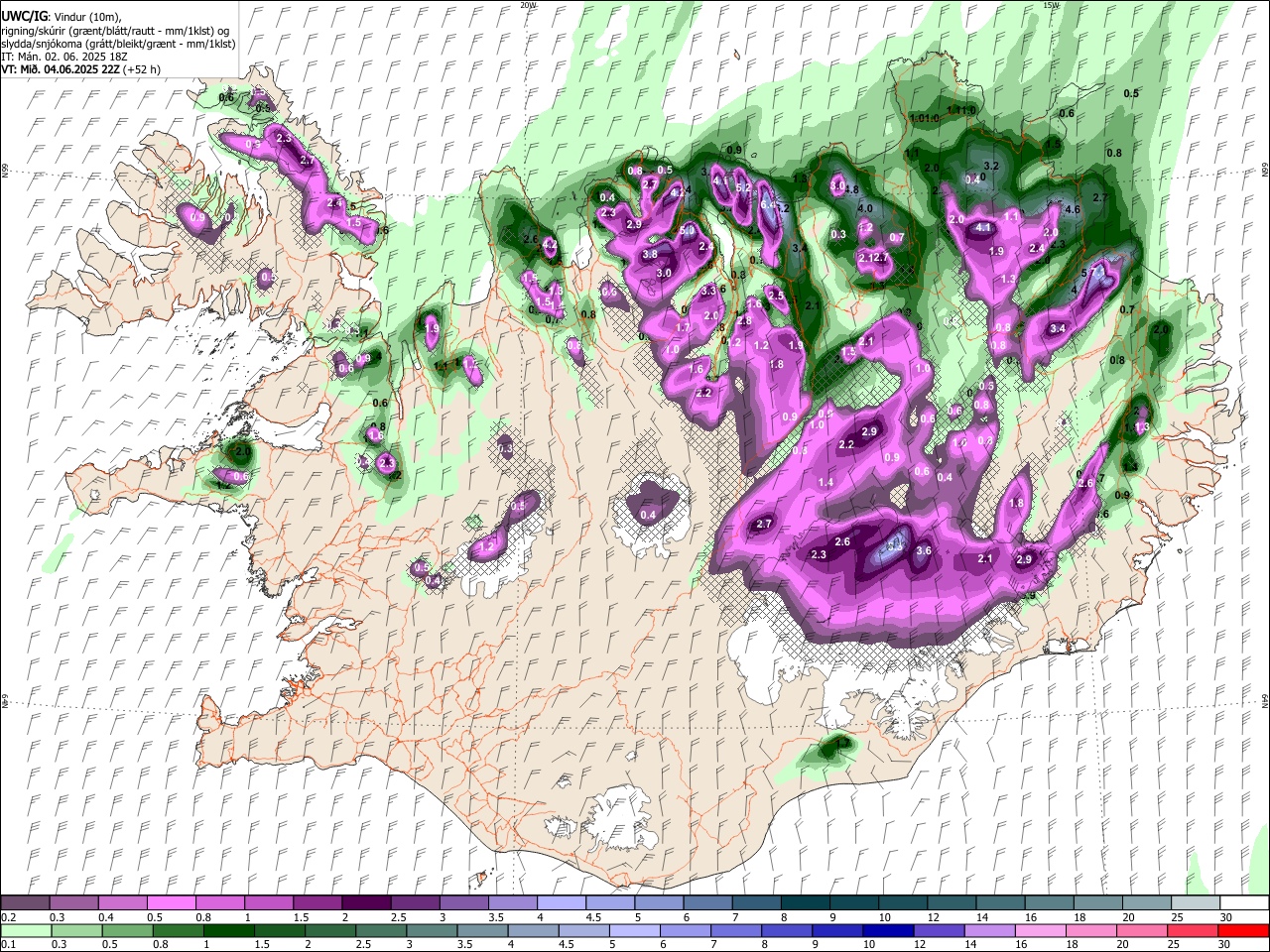1270x952 pixels.
Task: Click the '0.2' label of the snow legend
Action: coord(8,917)
